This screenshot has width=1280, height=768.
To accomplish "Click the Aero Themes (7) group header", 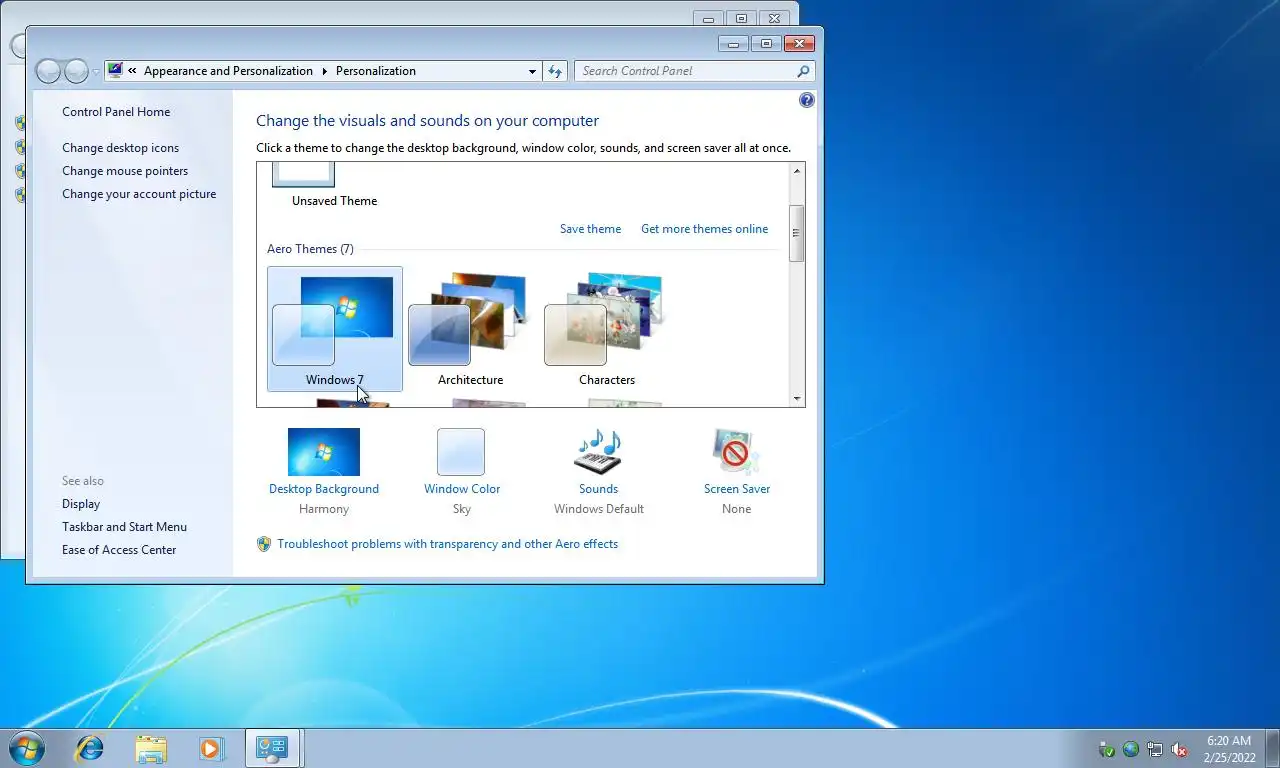I will [310, 249].
